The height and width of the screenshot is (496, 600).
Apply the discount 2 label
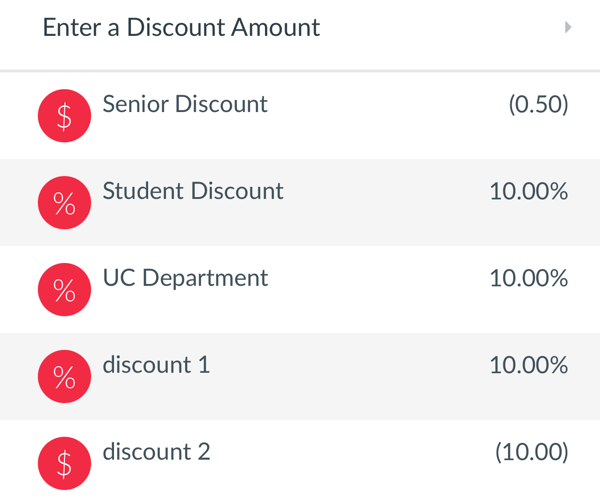[x=156, y=452]
